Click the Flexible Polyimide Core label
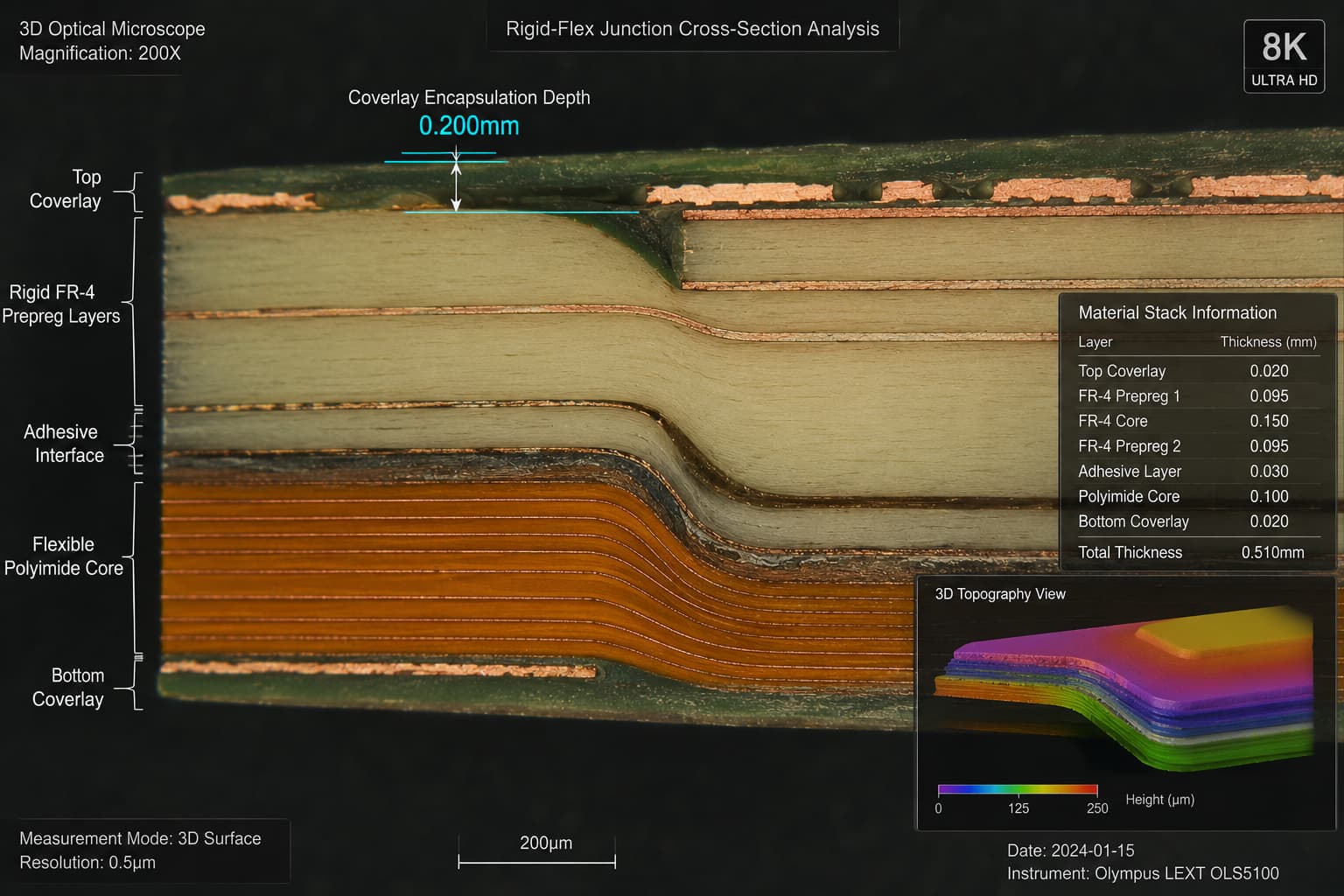Viewport: 1344px width, 896px height. pyautogui.click(x=63, y=556)
